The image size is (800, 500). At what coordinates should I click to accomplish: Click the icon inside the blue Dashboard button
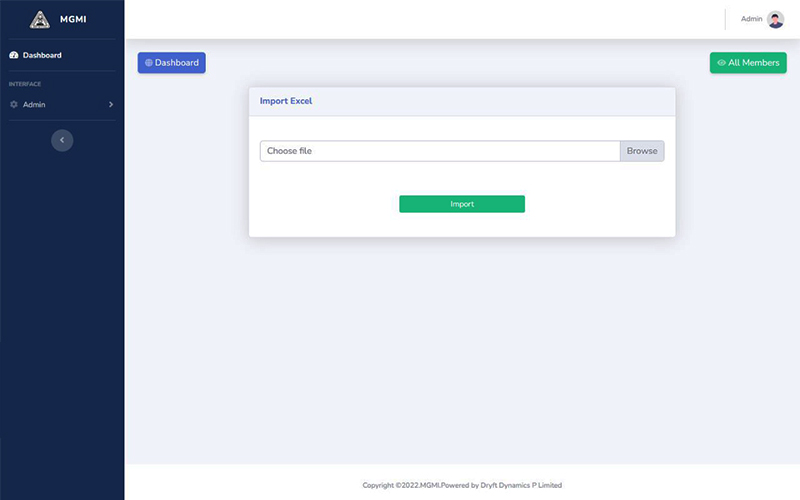[x=149, y=63]
